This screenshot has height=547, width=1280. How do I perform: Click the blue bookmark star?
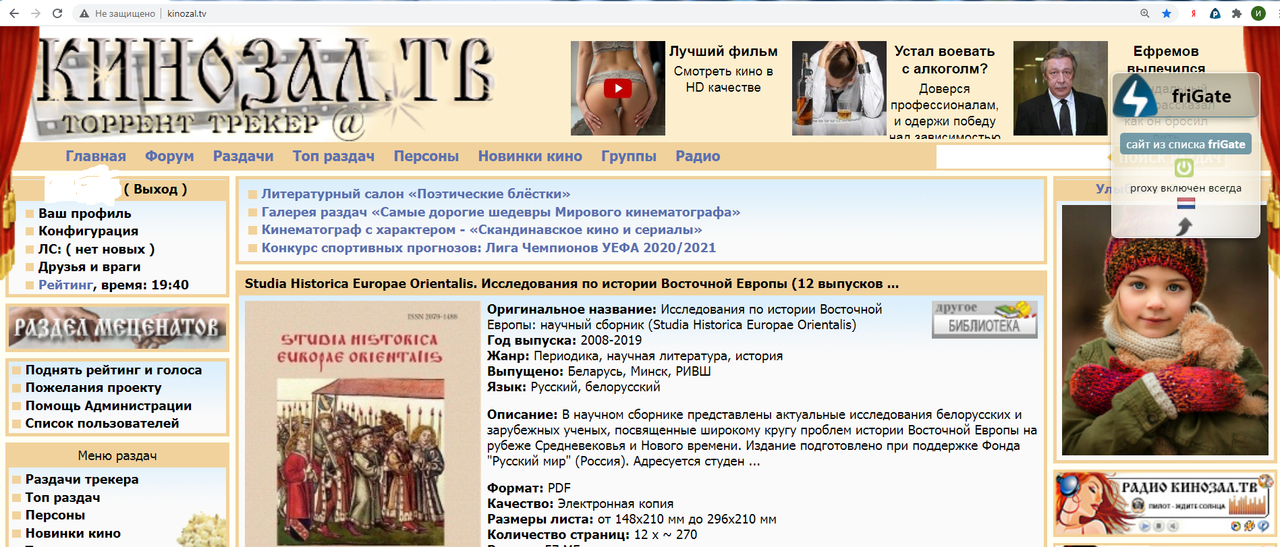1167,14
